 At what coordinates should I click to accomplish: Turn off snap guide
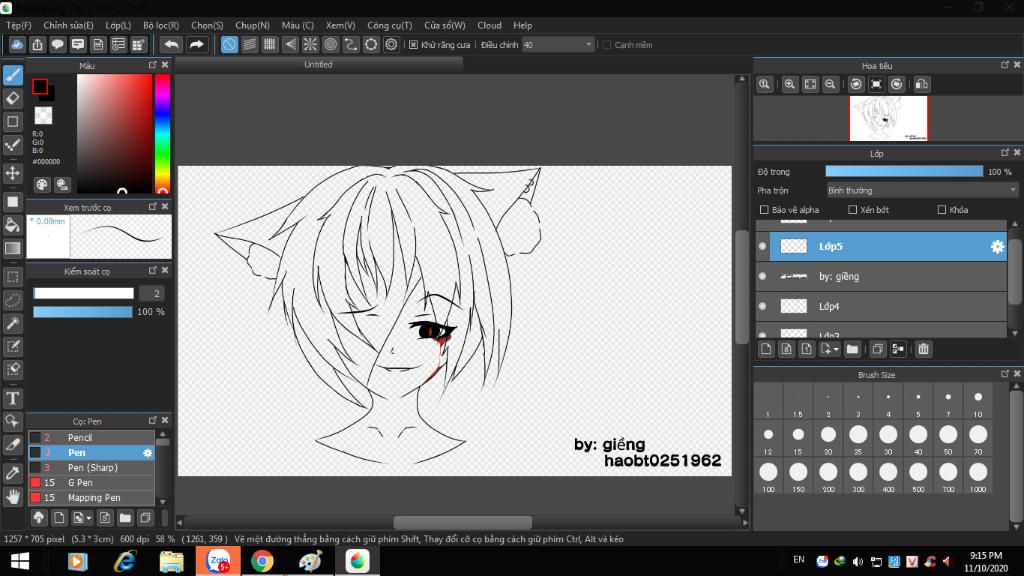point(229,44)
